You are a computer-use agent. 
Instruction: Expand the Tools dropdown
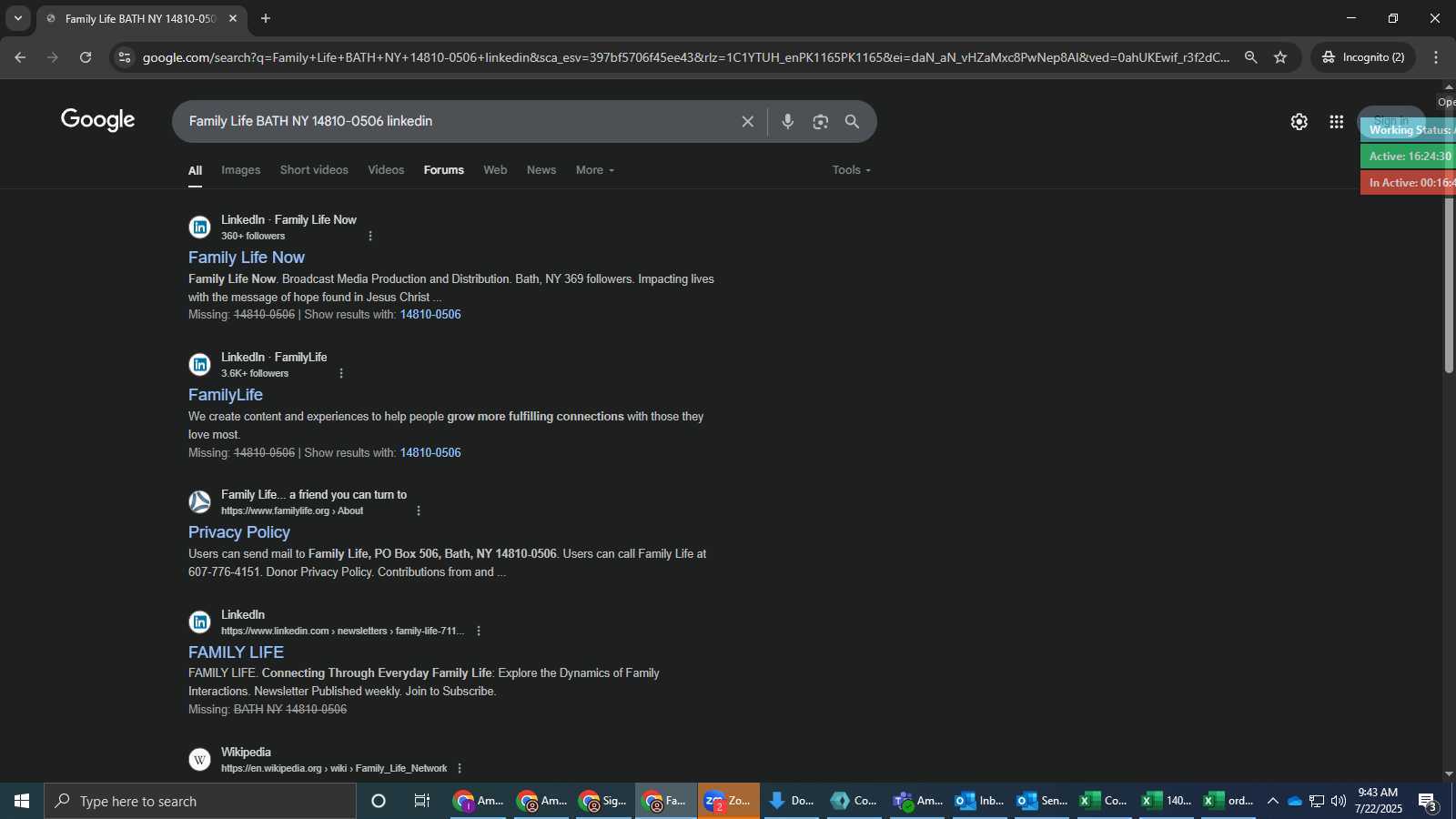click(x=852, y=170)
